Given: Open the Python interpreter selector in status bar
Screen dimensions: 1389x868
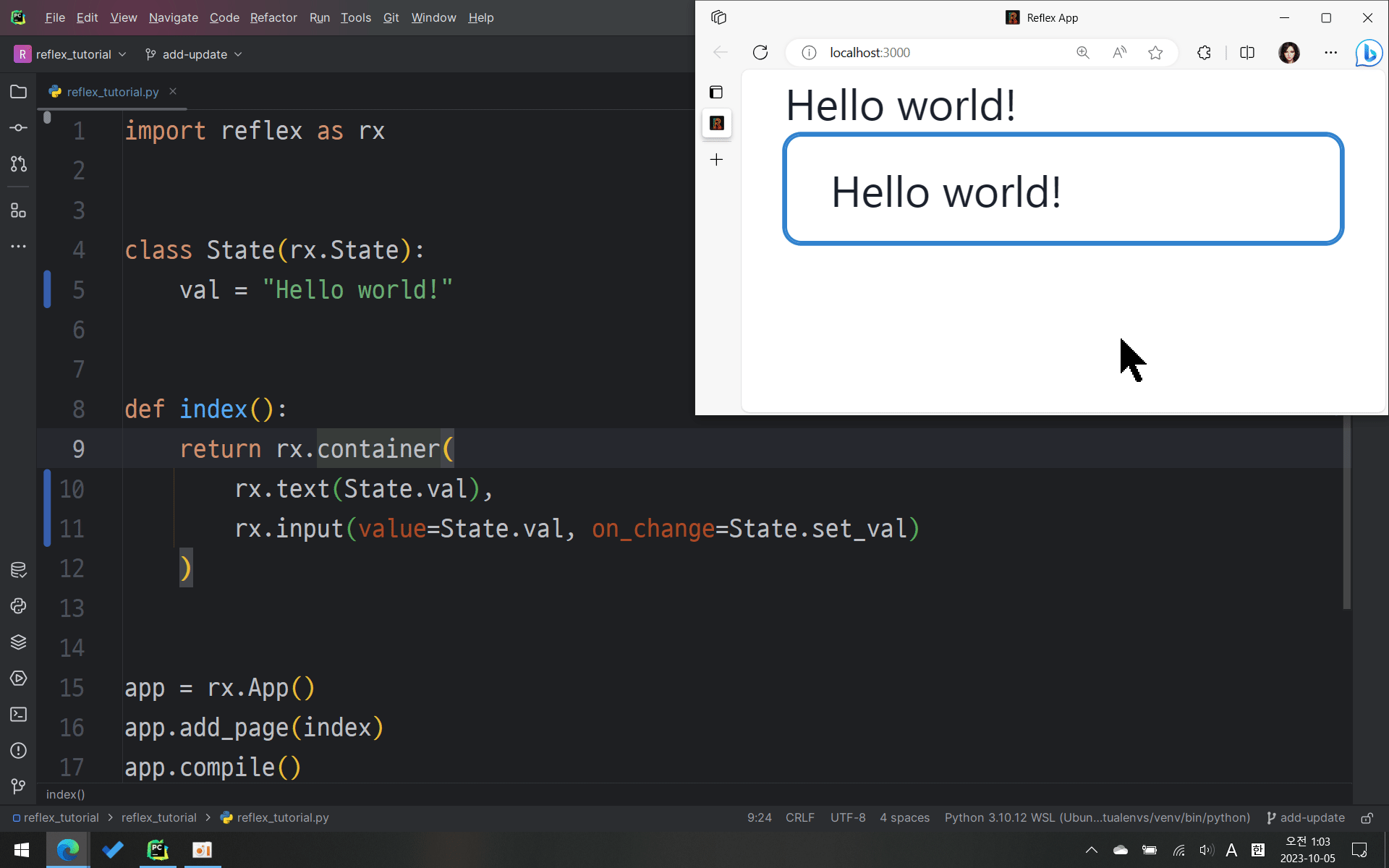Looking at the screenshot, I should (x=1097, y=818).
